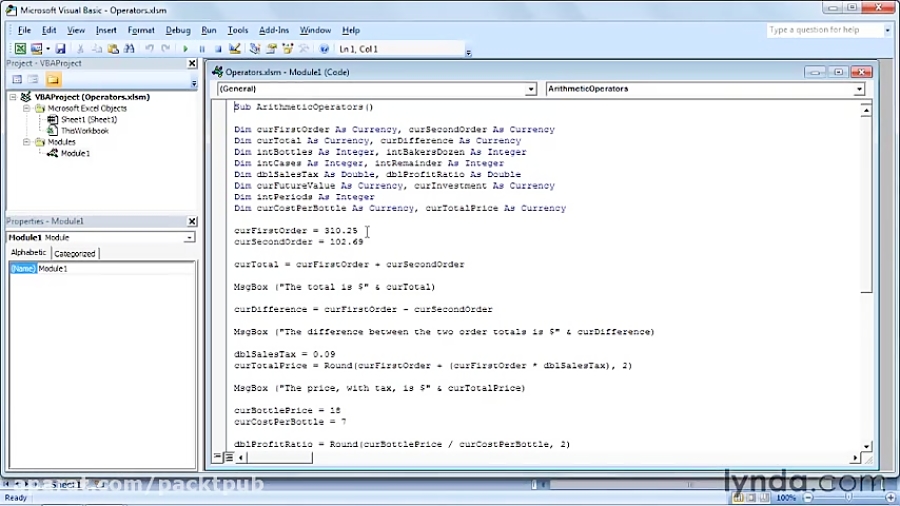Close the Project - VBAProject pane
This screenshot has height=506, width=900.
192,63
